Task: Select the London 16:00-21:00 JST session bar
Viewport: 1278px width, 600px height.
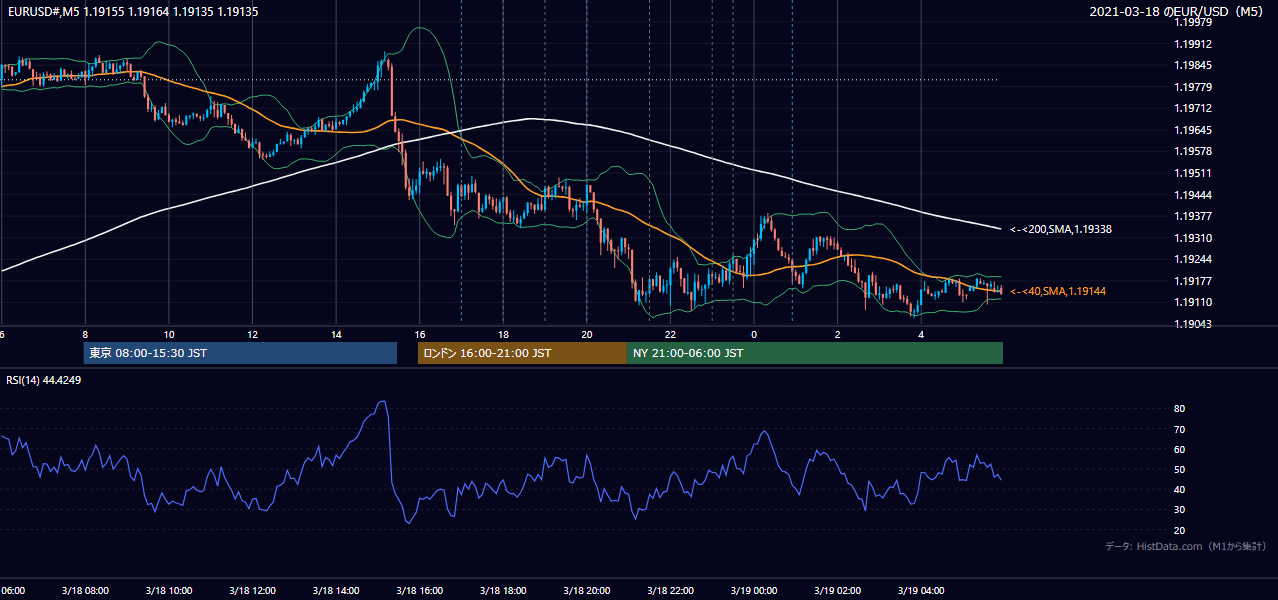Action: pos(522,353)
